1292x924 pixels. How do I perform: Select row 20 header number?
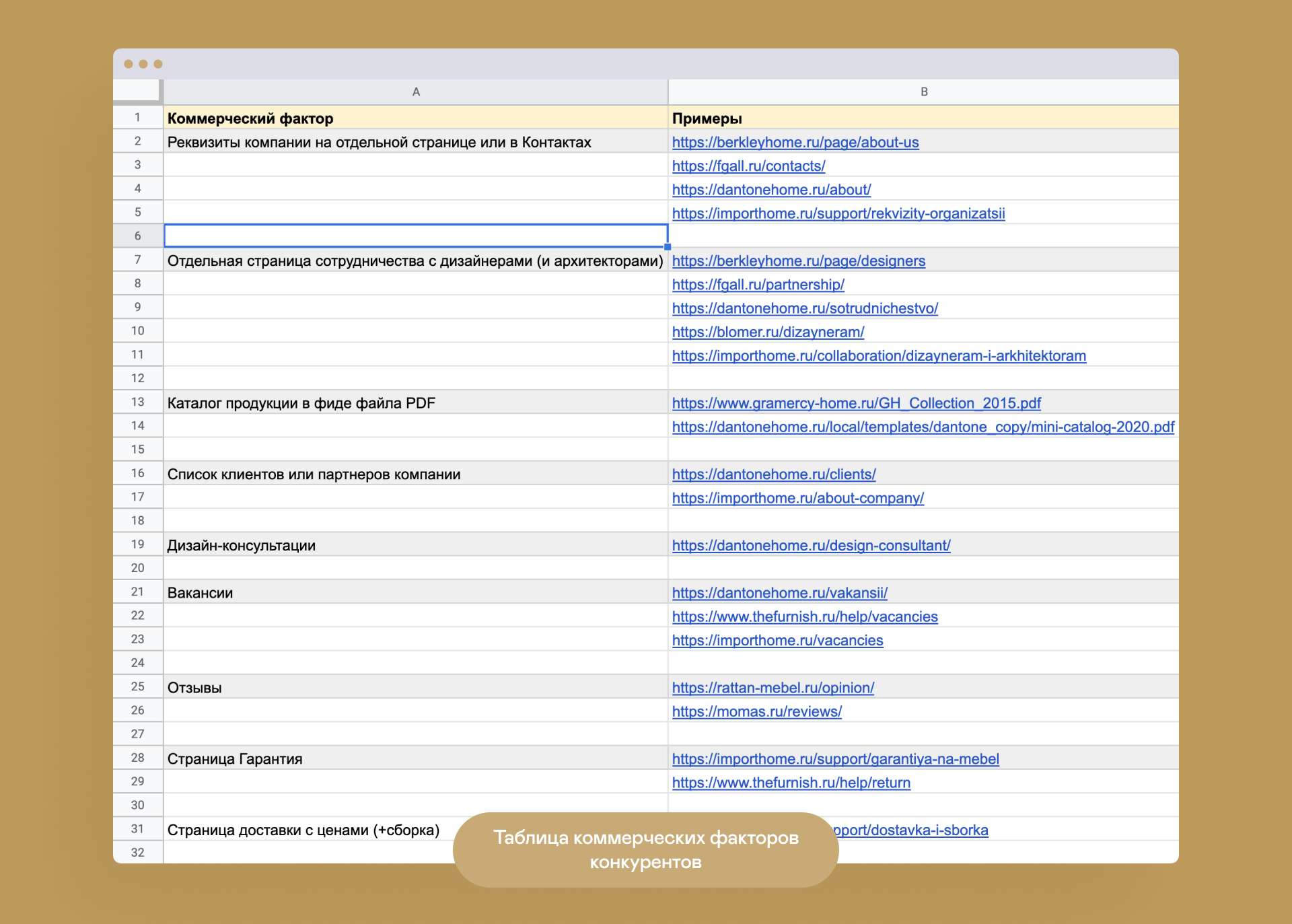(137, 568)
